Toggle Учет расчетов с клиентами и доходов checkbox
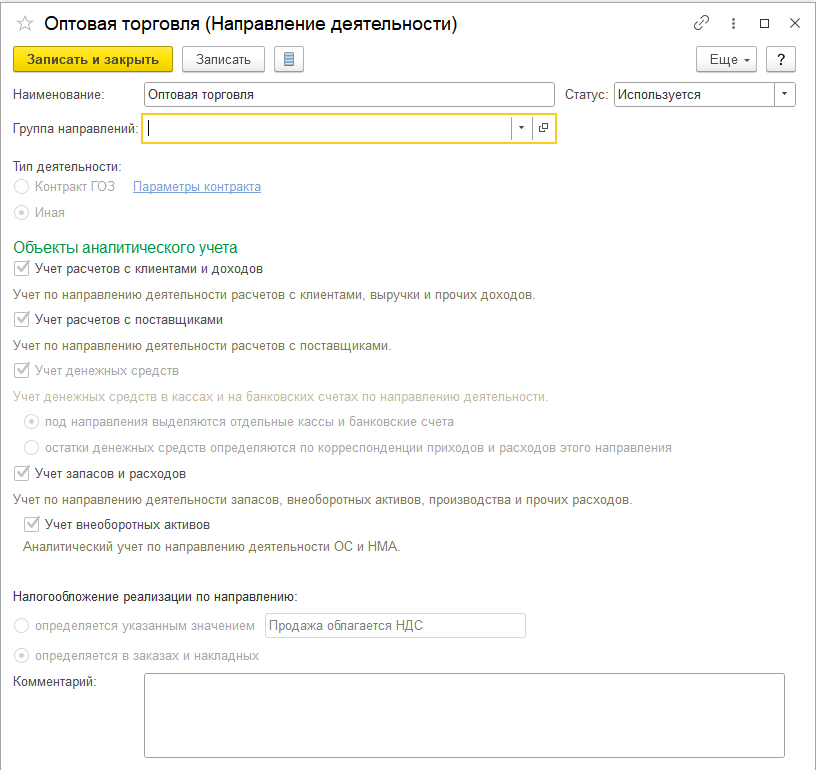Image resolution: width=816 pixels, height=770 pixels. click(x=22, y=269)
